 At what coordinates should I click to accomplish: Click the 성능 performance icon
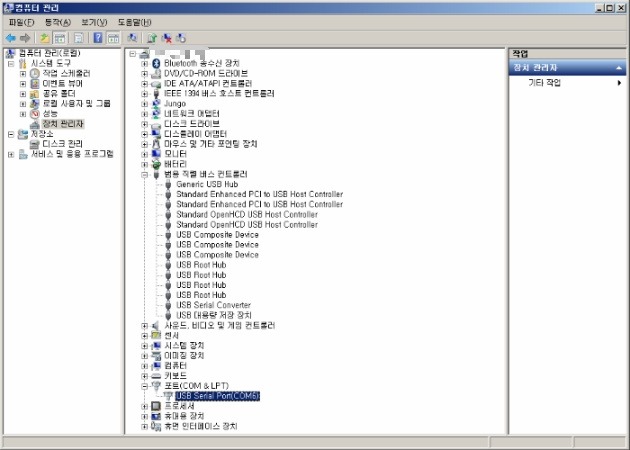tap(35, 114)
